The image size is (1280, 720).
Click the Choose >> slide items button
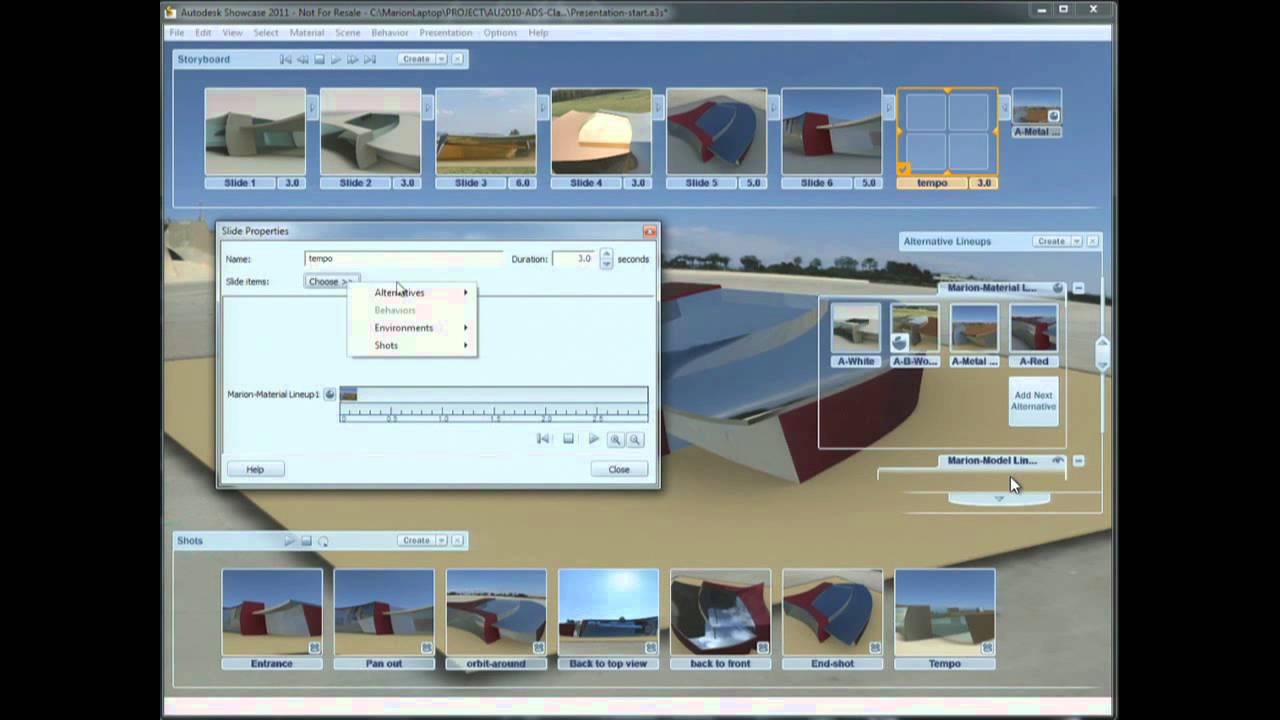[x=331, y=282]
